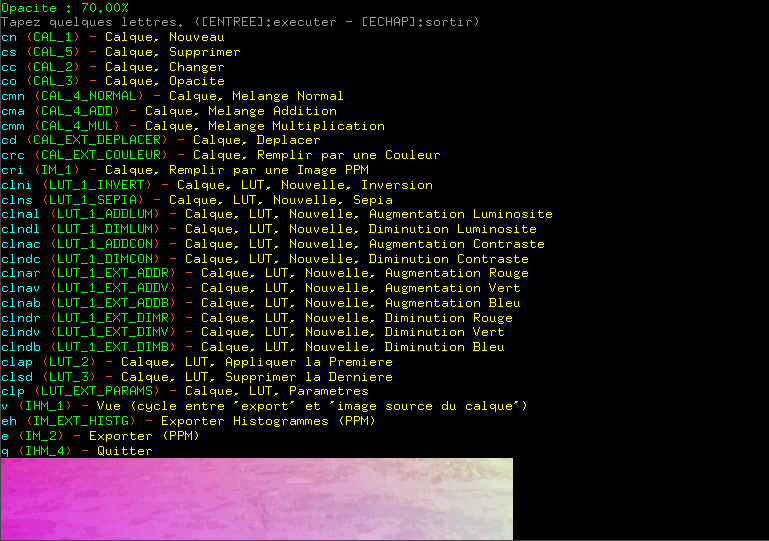Select the 'e' Exporter (PPM) row
Viewport: 769px width, 541px height.
click(x=100, y=436)
